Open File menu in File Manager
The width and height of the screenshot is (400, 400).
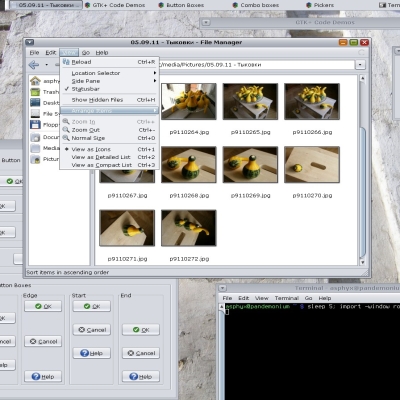(34, 53)
